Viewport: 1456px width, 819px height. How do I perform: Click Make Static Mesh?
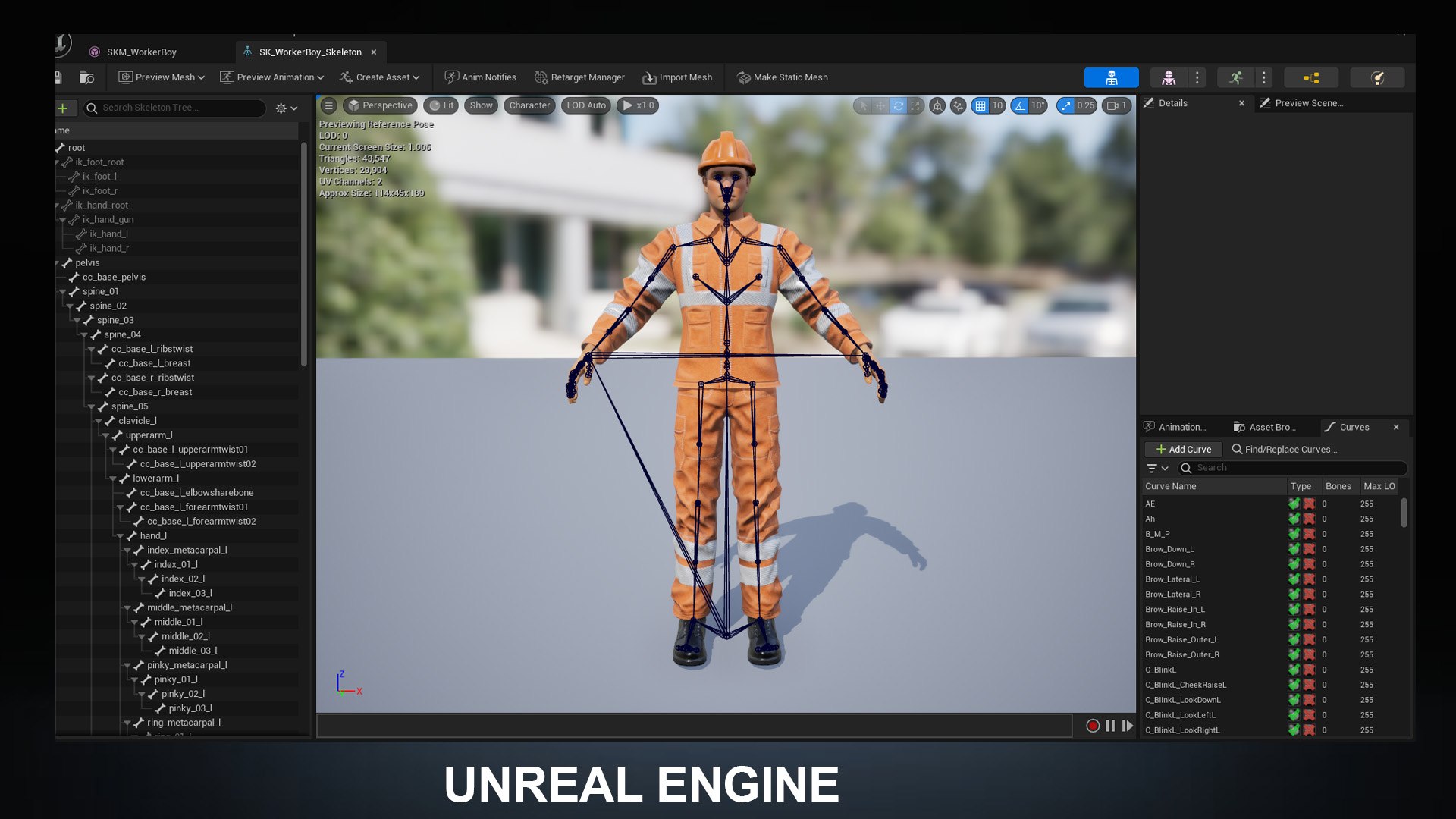(782, 77)
